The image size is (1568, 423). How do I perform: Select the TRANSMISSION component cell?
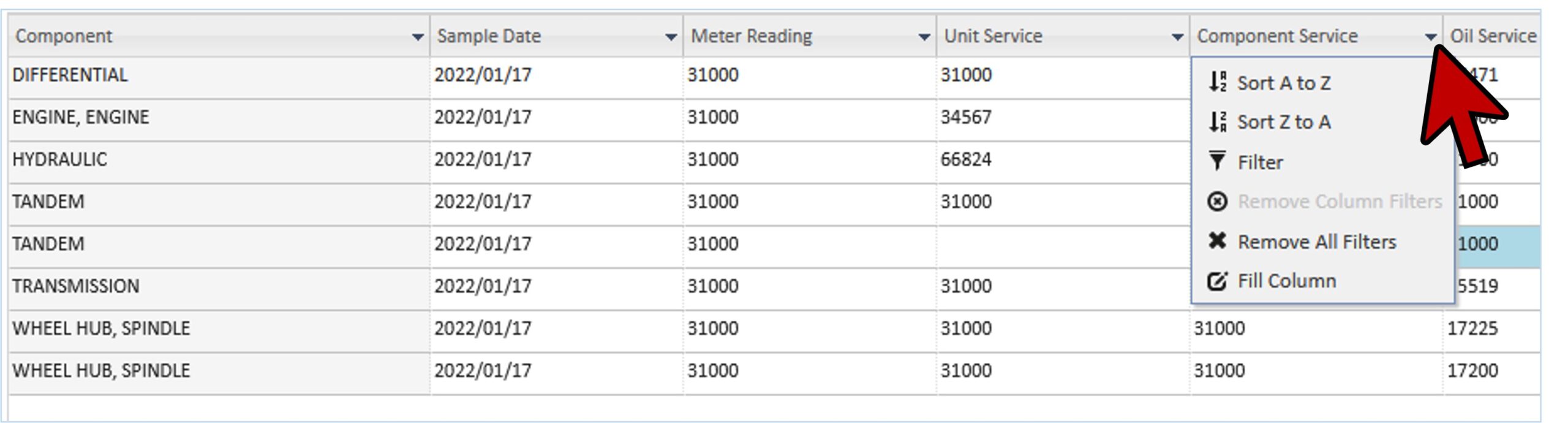[76, 286]
